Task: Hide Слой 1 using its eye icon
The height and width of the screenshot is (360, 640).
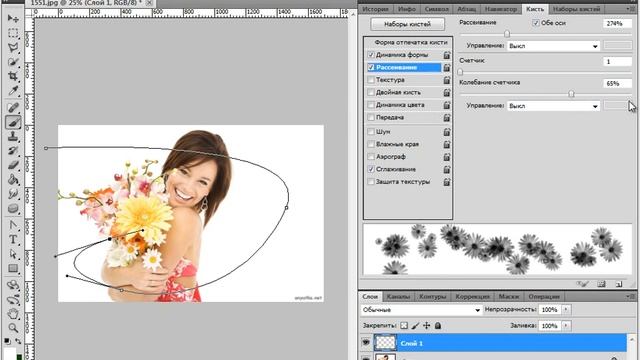Action: tap(365, 343)
